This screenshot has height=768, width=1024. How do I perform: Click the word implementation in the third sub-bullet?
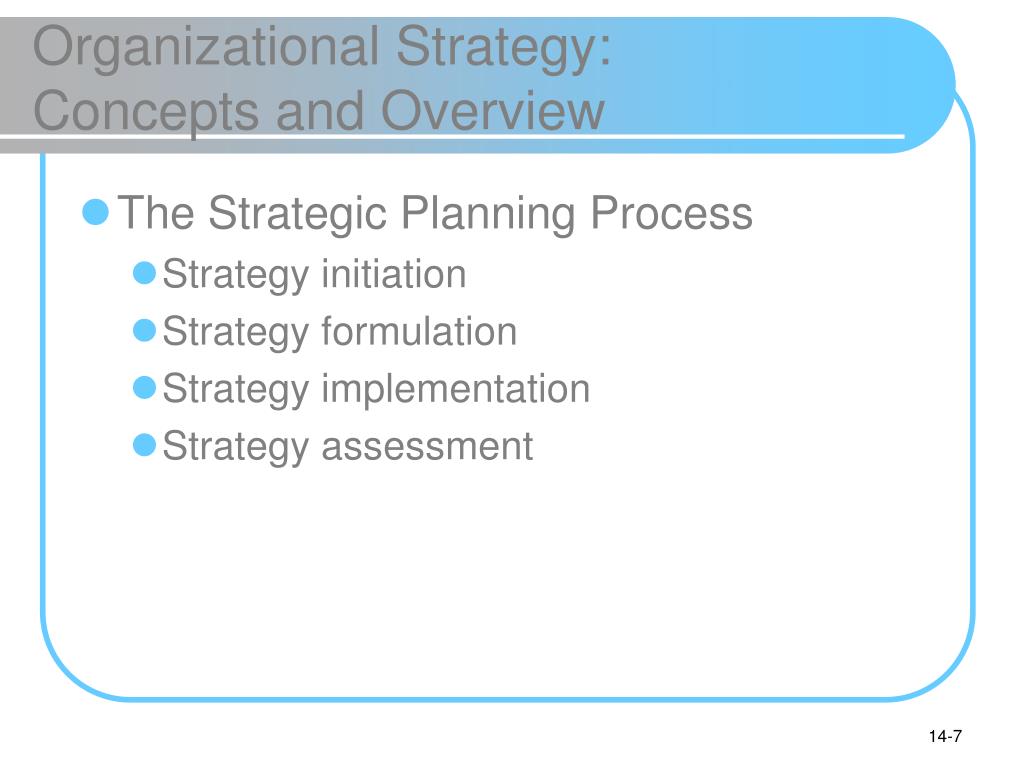456,390
